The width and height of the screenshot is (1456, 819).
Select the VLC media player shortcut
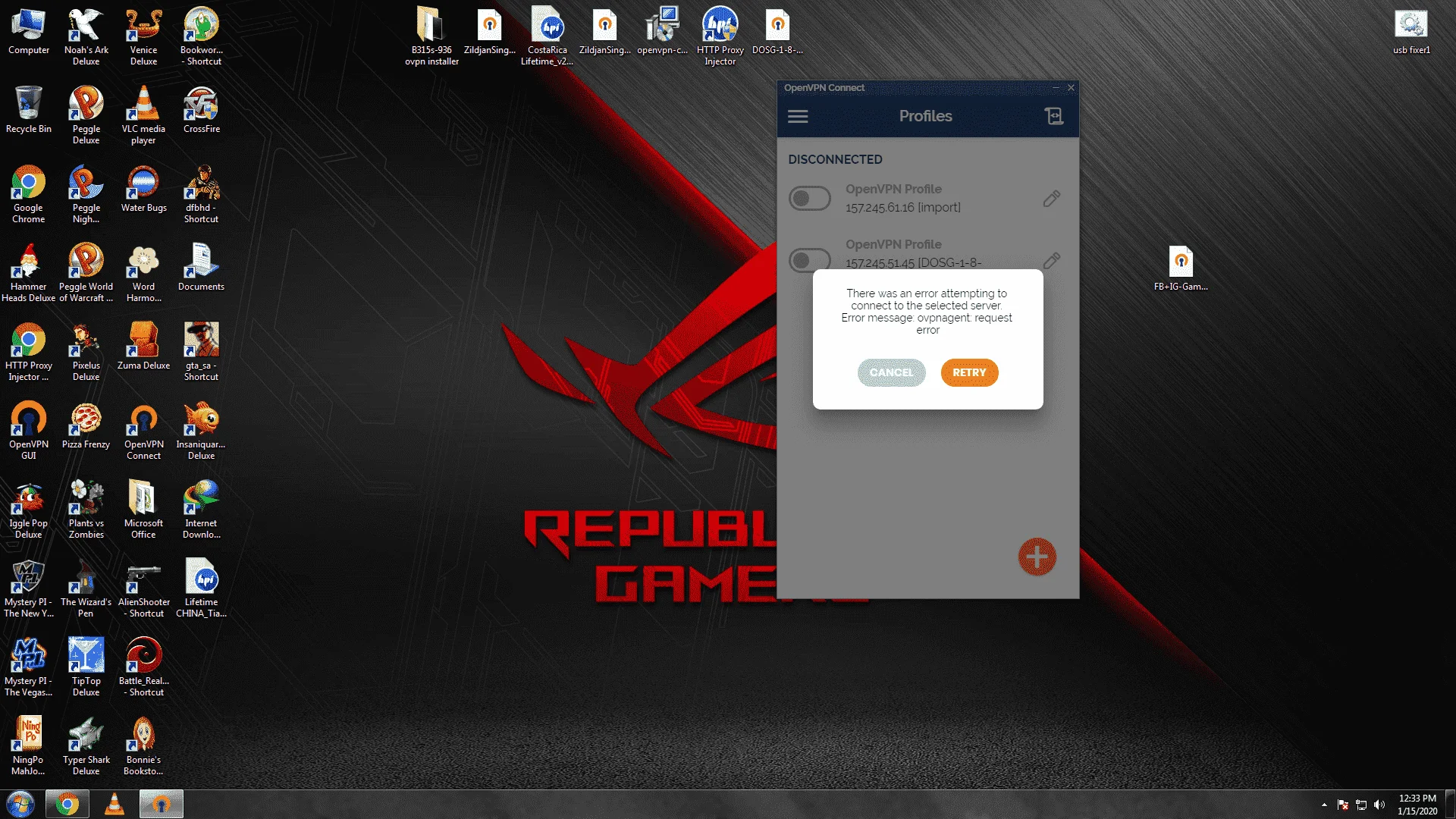(x=143, y=115)
